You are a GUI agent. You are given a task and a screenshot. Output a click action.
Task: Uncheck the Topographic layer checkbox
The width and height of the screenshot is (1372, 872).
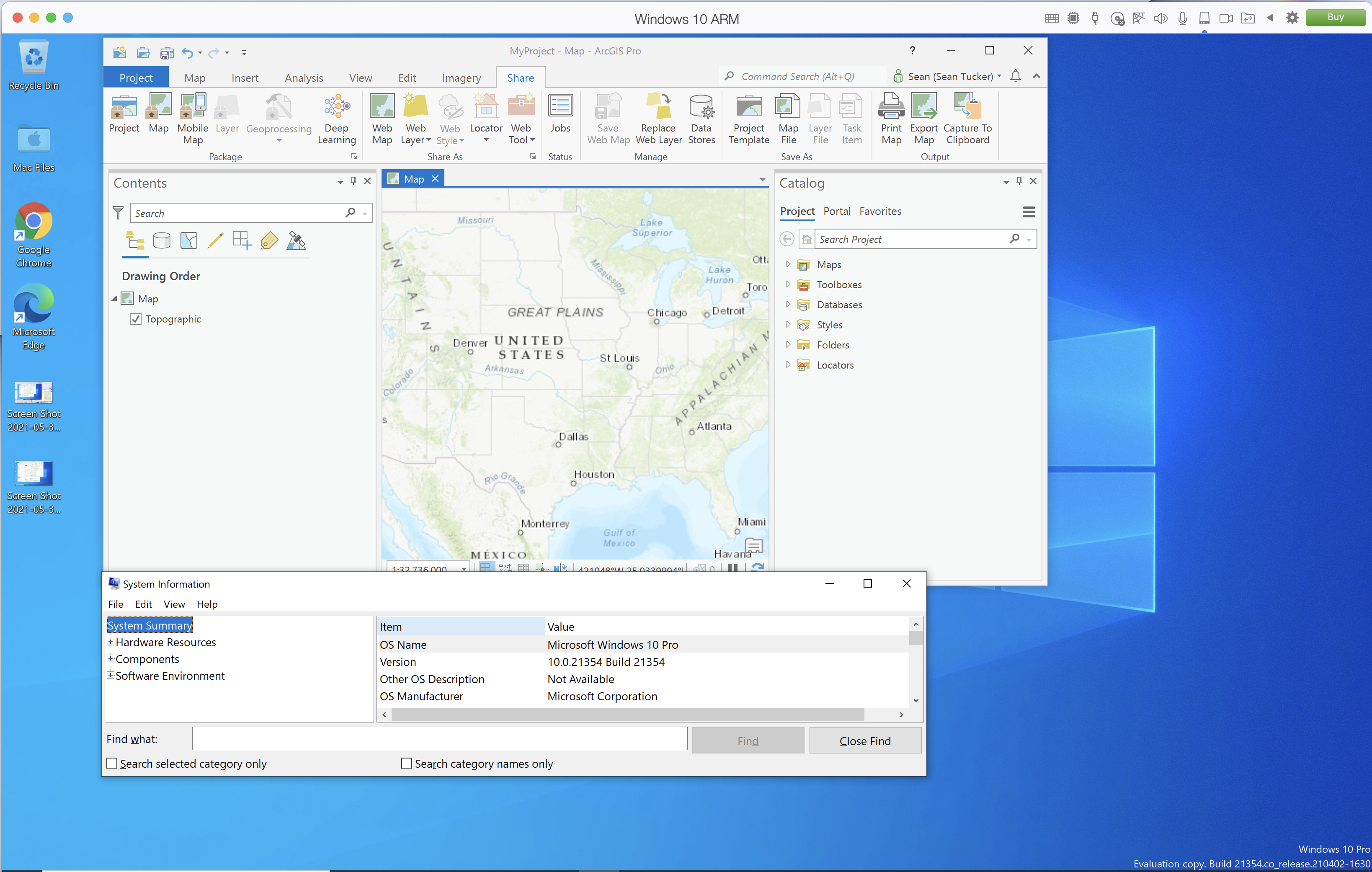(136, 319)
